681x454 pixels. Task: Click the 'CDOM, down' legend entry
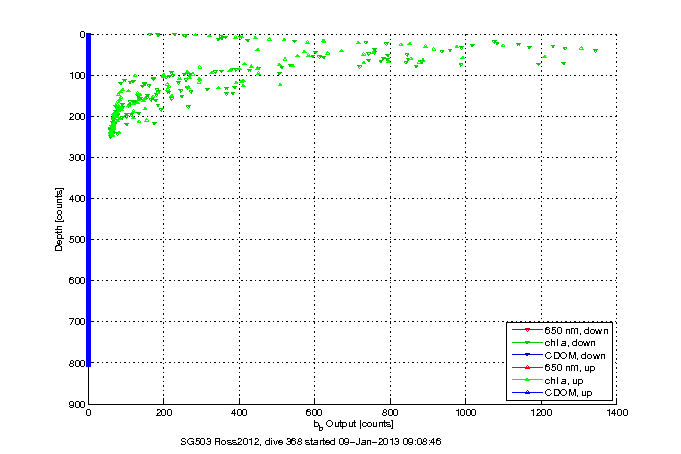click(559, 355)
